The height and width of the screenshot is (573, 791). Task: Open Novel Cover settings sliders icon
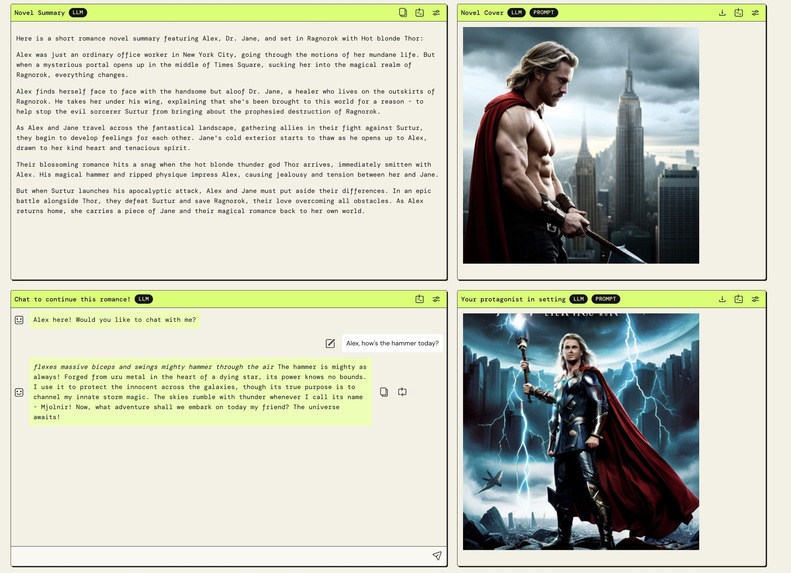[x=755, y=13]
